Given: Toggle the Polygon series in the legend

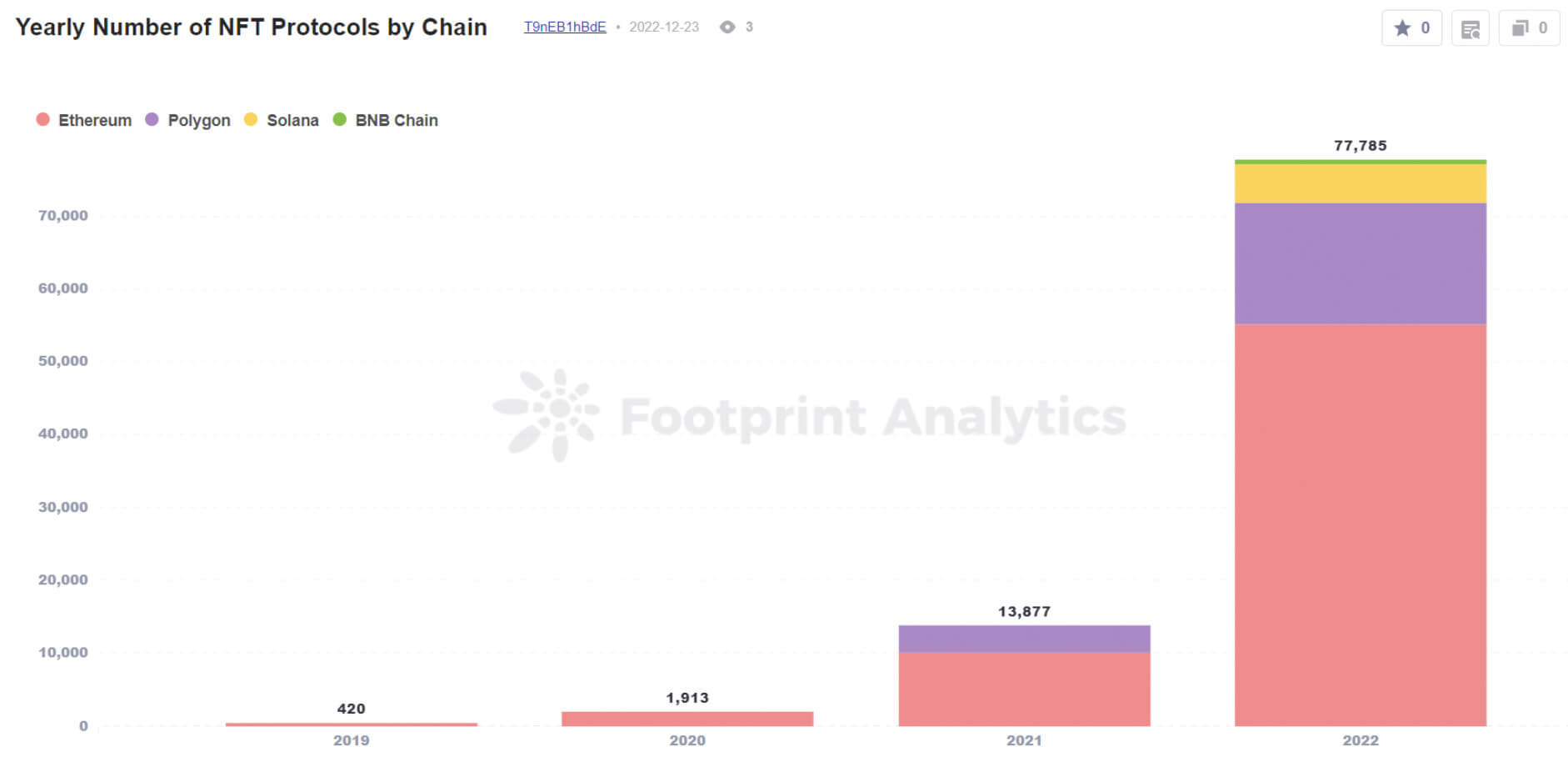Looking at the screenshot, I should (x=198, y=119).
